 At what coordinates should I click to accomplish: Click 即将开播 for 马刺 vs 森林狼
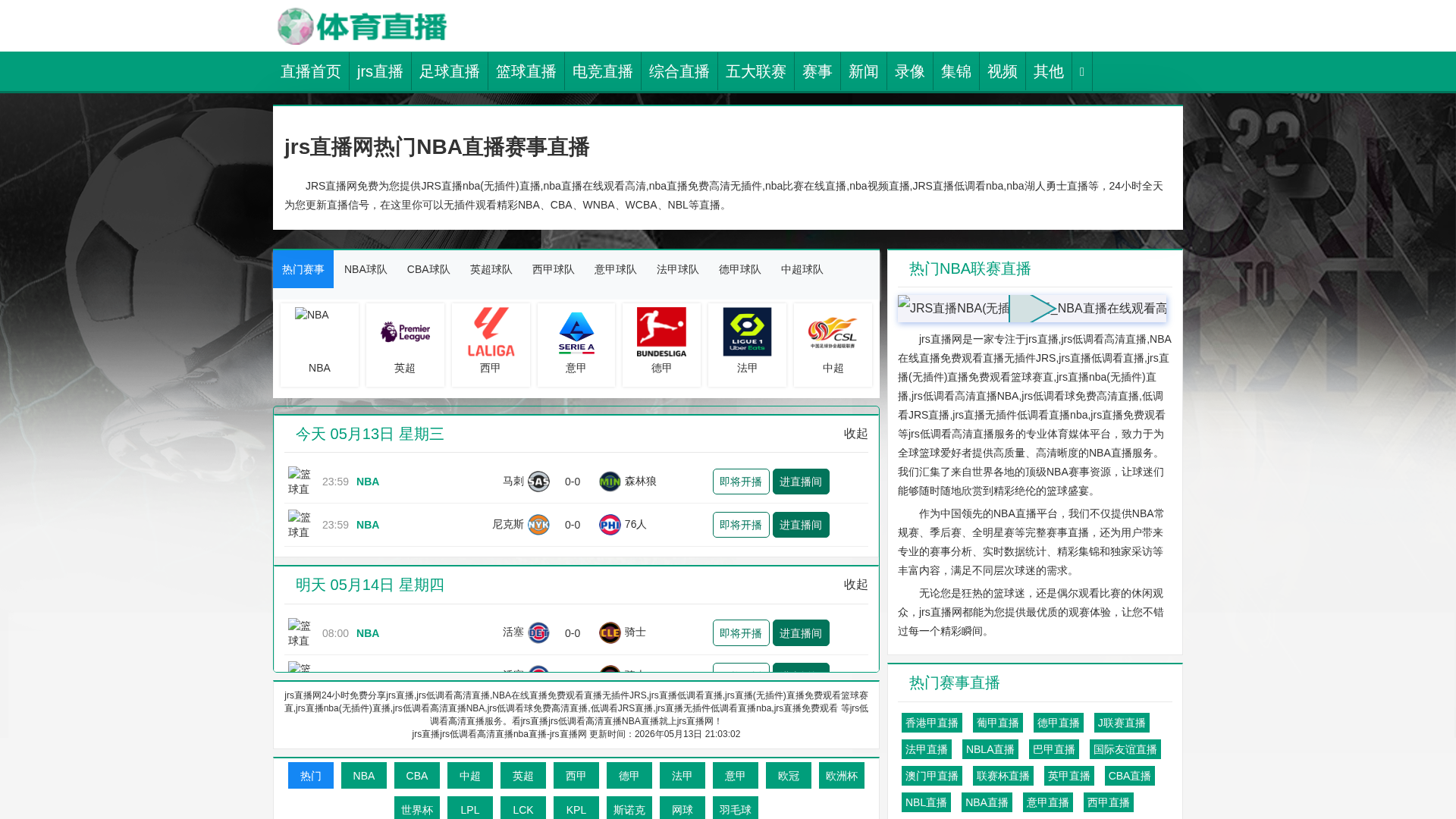coord(741,482)
